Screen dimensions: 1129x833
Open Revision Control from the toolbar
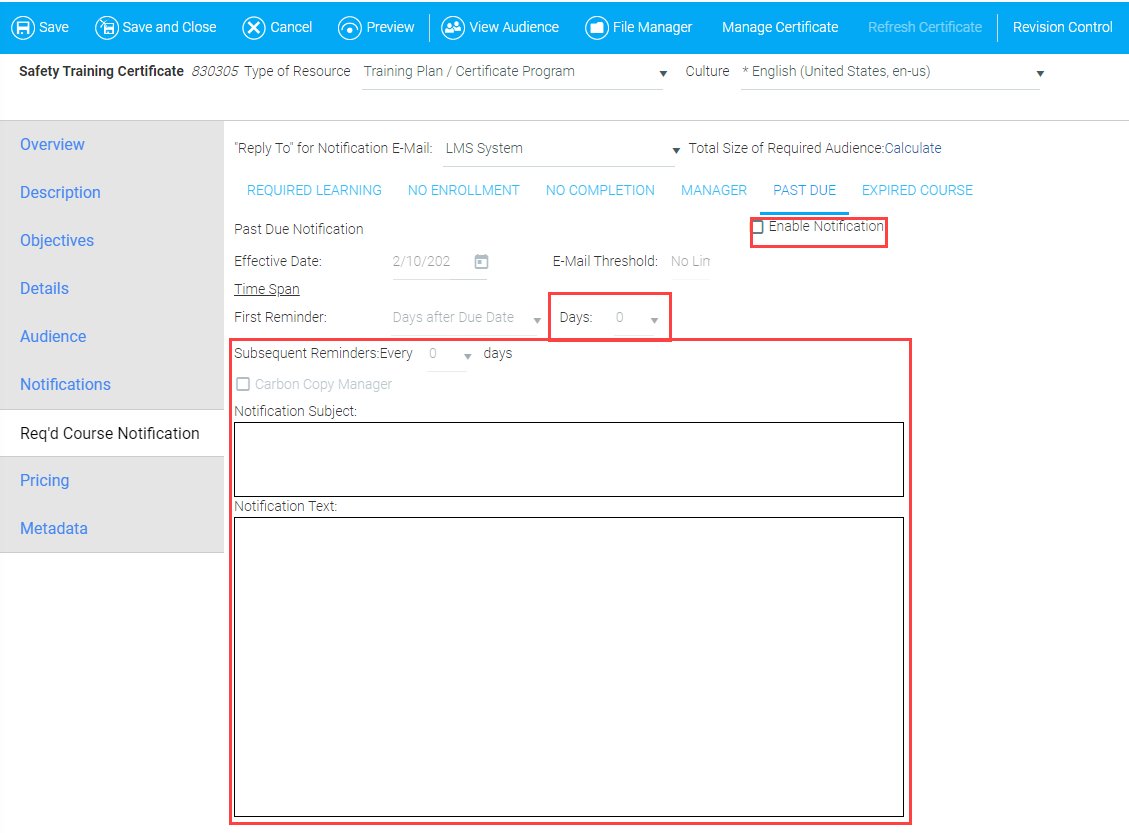[x=1062, y=27]
